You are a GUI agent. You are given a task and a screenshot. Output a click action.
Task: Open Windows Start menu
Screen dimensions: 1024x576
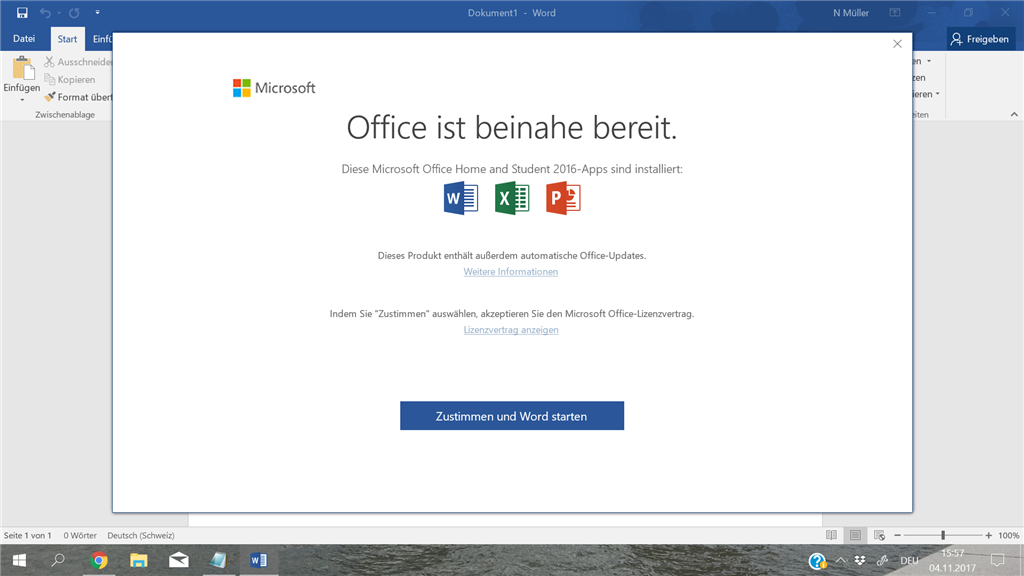(20, 560)
